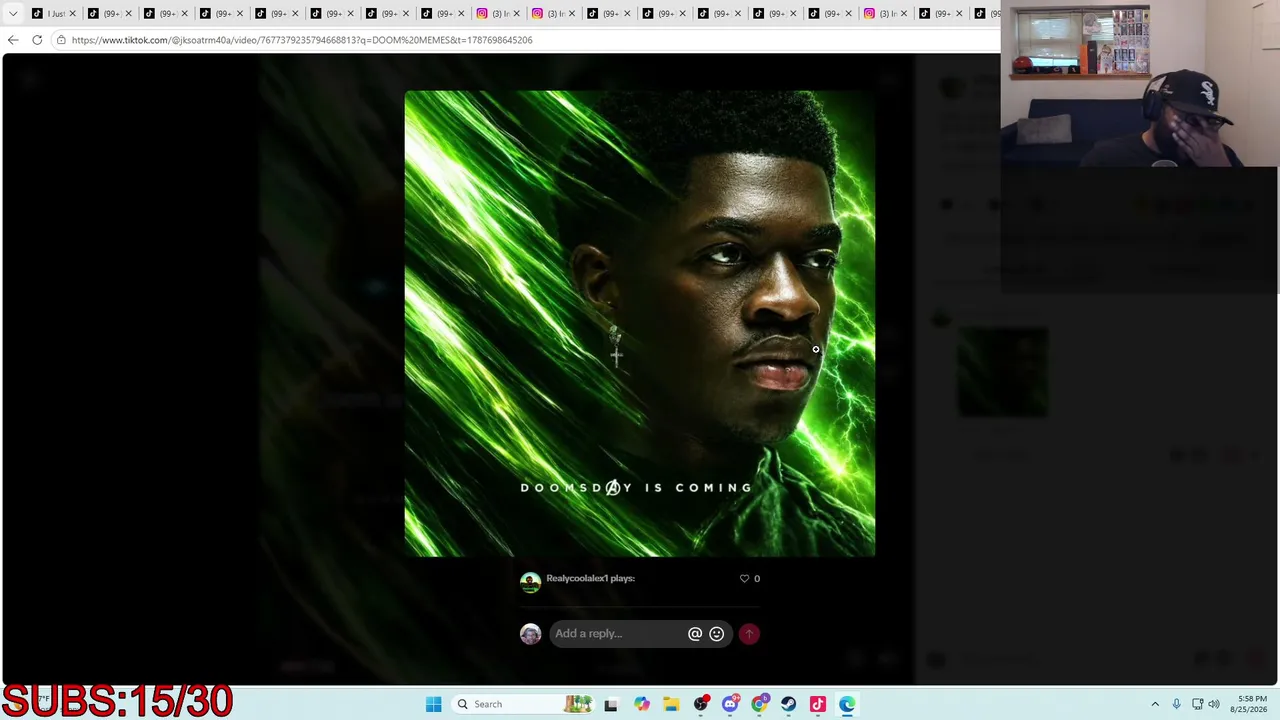The height and width of the screenshot is (720, 1280).
Task: Expand the browser tab list dropdown
Action: [13, 13]
